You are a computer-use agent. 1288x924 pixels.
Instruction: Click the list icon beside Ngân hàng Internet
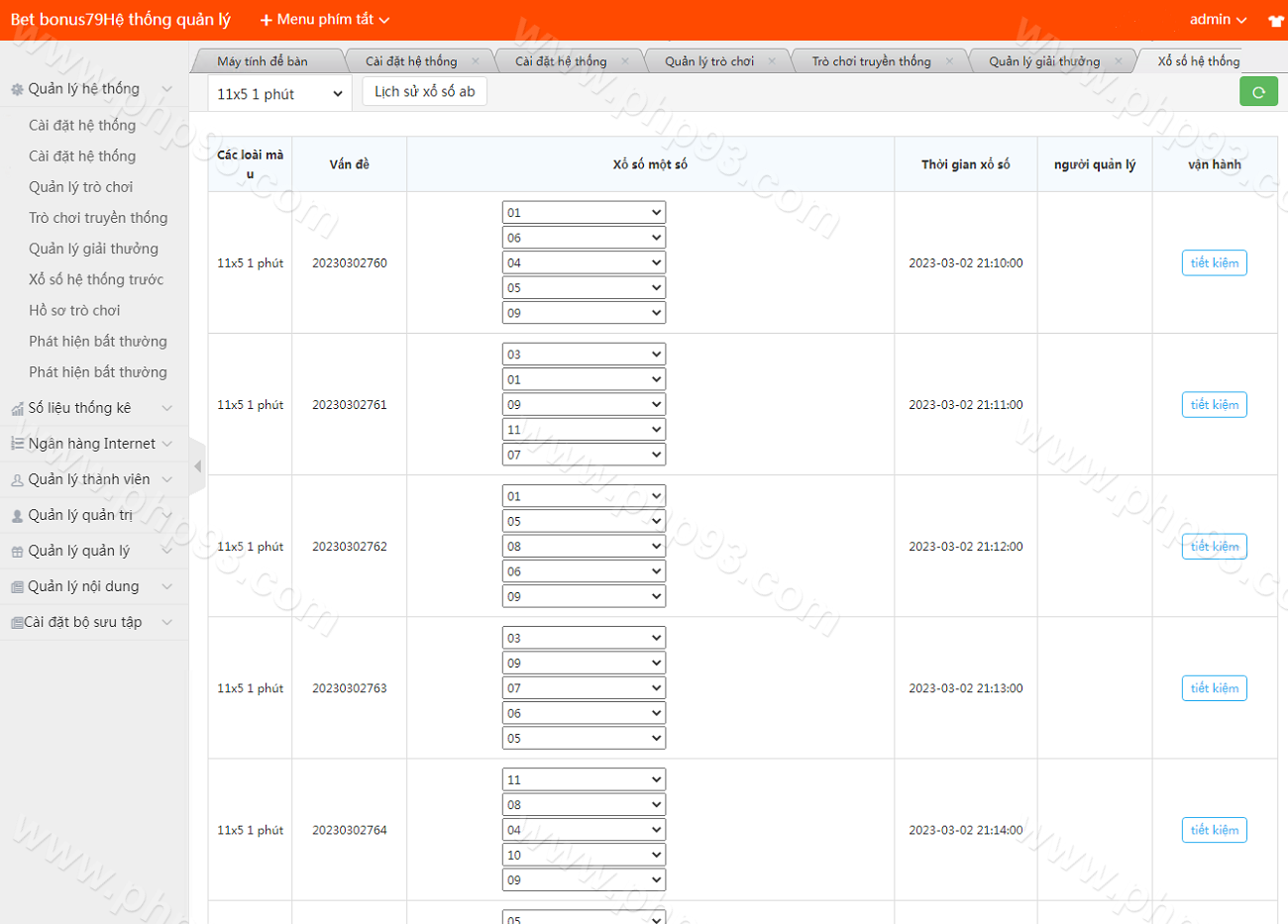click(x=17, y=444)
